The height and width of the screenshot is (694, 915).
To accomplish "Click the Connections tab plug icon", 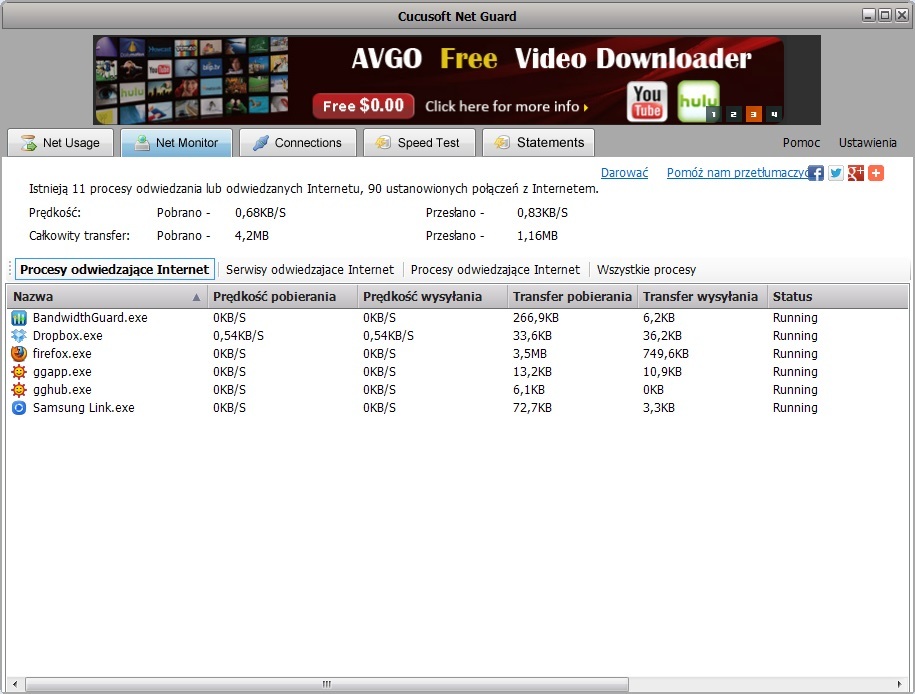I will [x=261, y=142].
